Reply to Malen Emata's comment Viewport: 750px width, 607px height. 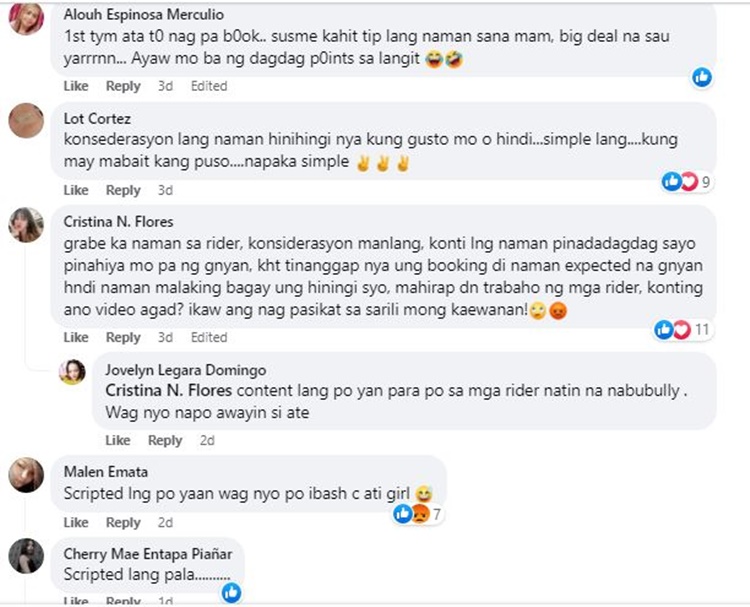123,522
